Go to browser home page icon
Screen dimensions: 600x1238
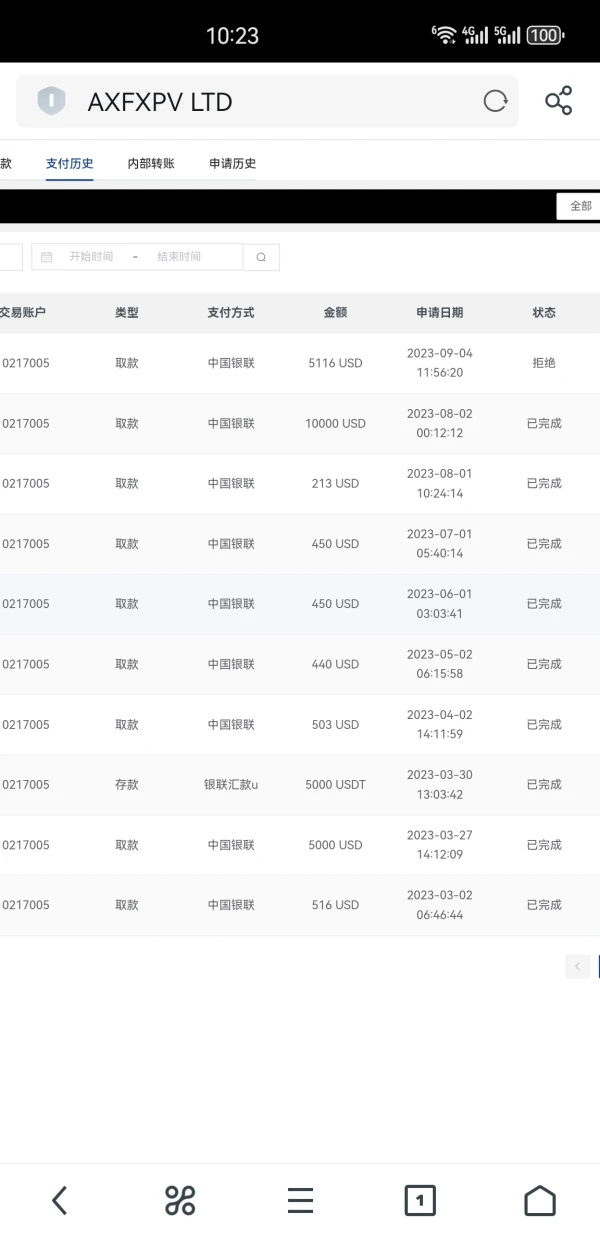point(540,1200)
